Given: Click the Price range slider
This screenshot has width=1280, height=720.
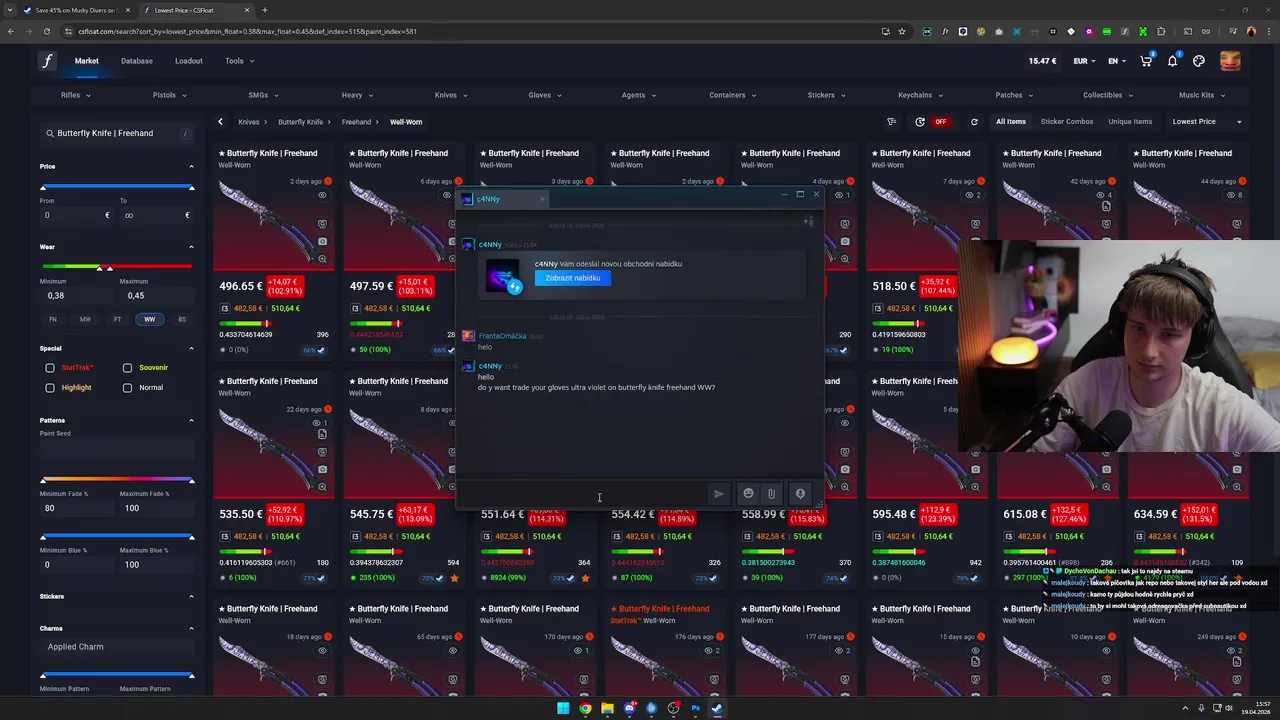Looking at the screenshot, I should click(117, 187).
